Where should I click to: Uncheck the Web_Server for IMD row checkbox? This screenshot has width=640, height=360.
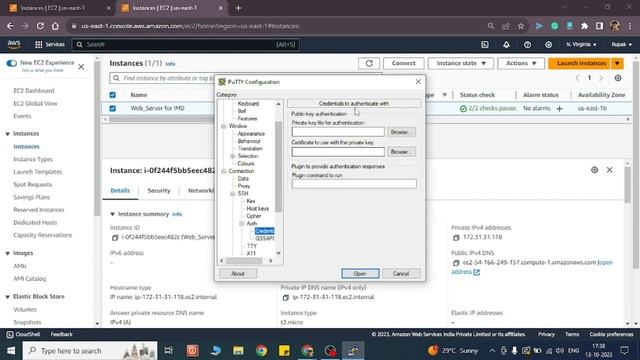click(113, 109)
